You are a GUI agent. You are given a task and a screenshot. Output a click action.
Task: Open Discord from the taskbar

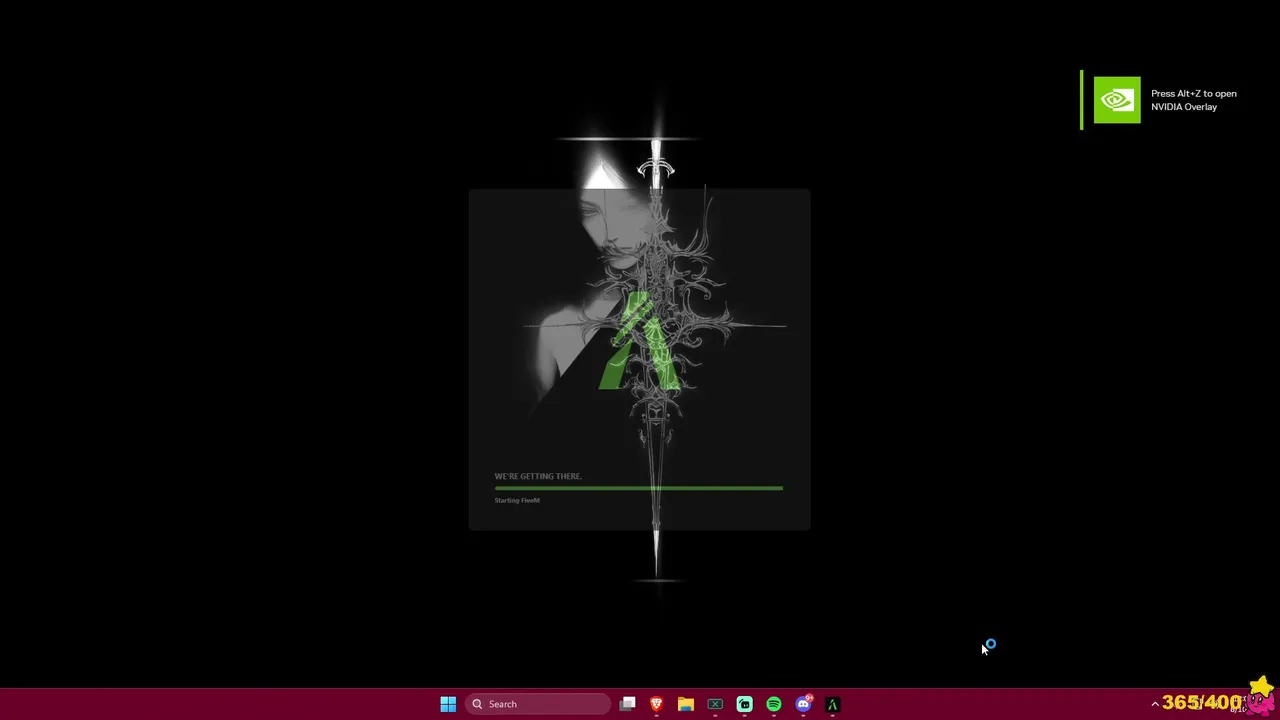[x=803, y=704]
